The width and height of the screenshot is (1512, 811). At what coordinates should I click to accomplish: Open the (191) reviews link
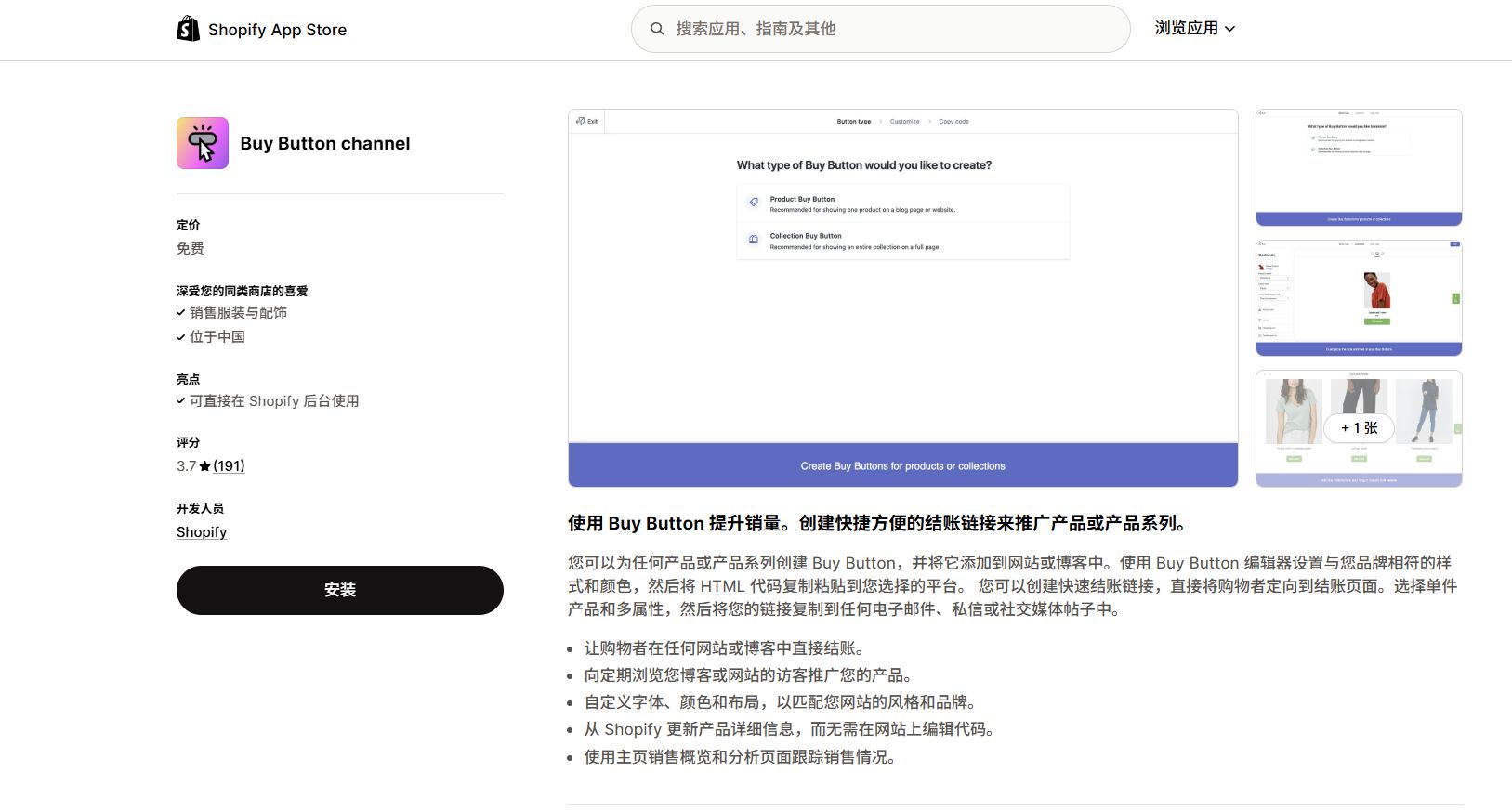coord(229,466)
